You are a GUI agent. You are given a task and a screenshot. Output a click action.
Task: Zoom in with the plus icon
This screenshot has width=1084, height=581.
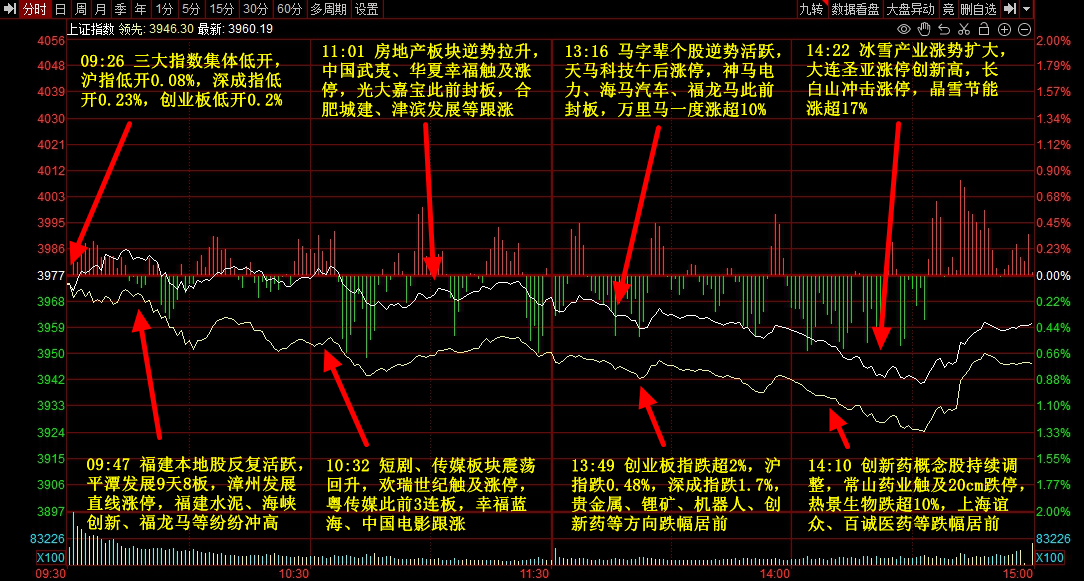(1005, 28)
